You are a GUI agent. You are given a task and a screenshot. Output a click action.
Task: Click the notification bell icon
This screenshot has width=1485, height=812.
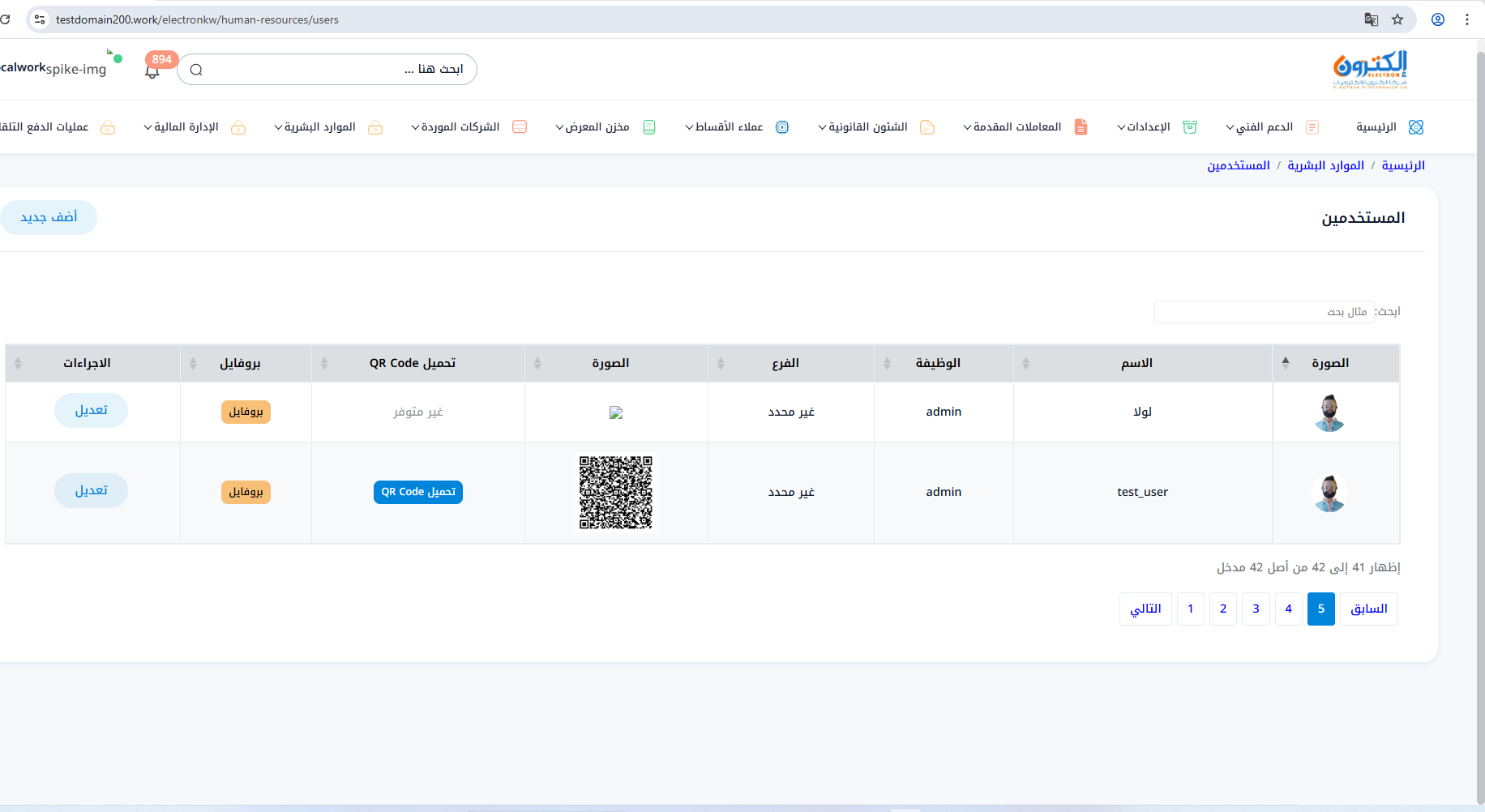tap(152, 71)
